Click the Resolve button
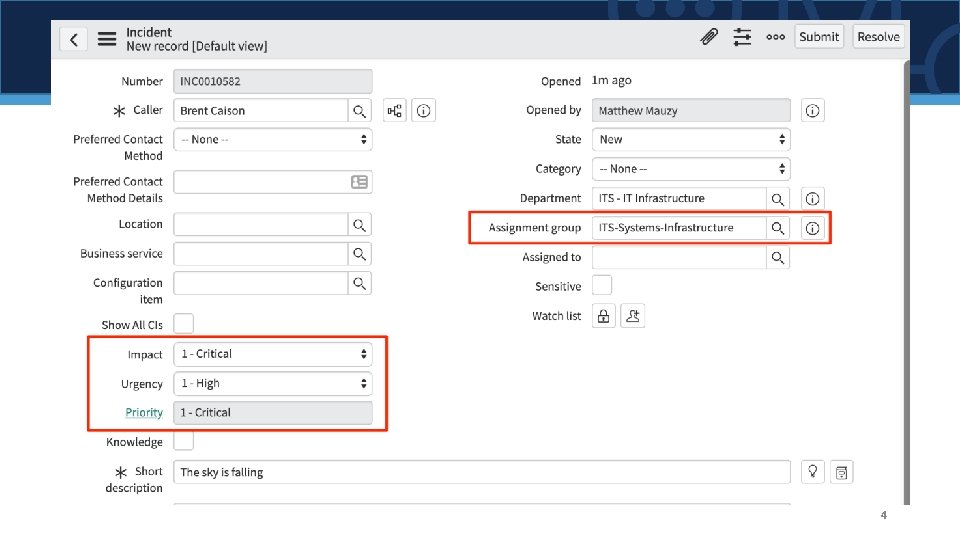 (878, 37)
